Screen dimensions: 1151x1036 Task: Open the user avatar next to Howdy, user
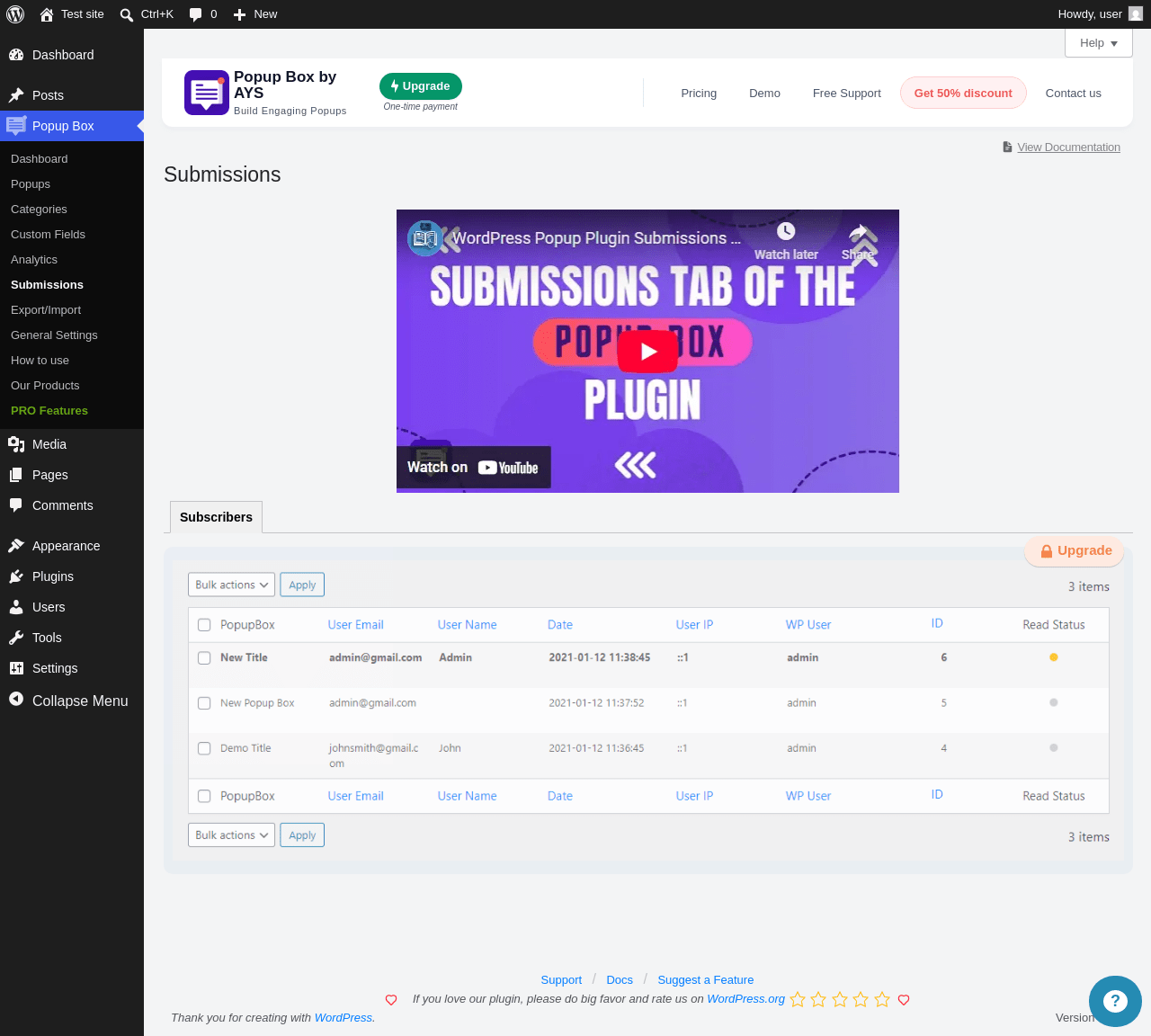pyautogui.click(x=1136, y=13)
